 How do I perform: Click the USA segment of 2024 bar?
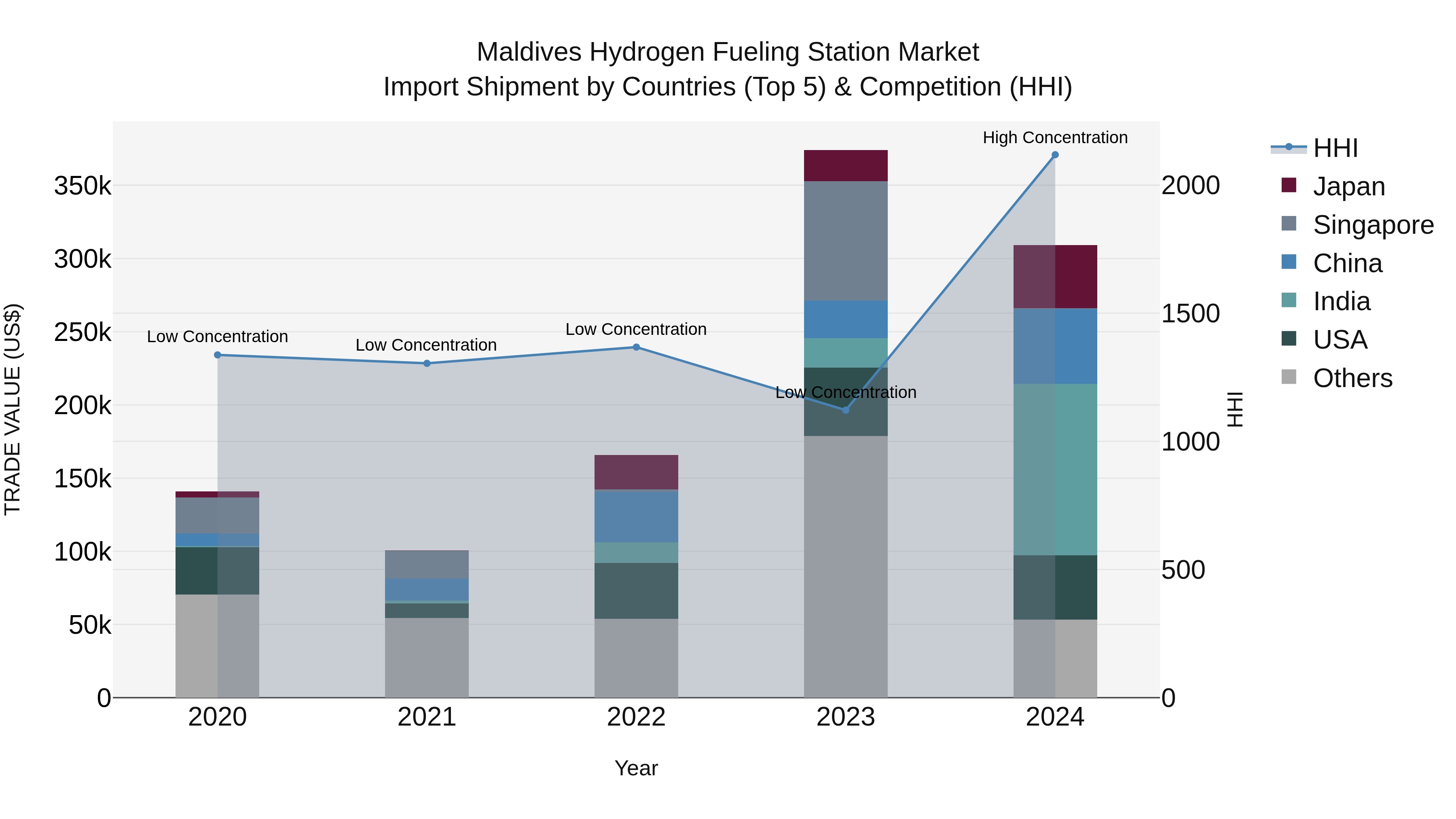pos(1055,587)
